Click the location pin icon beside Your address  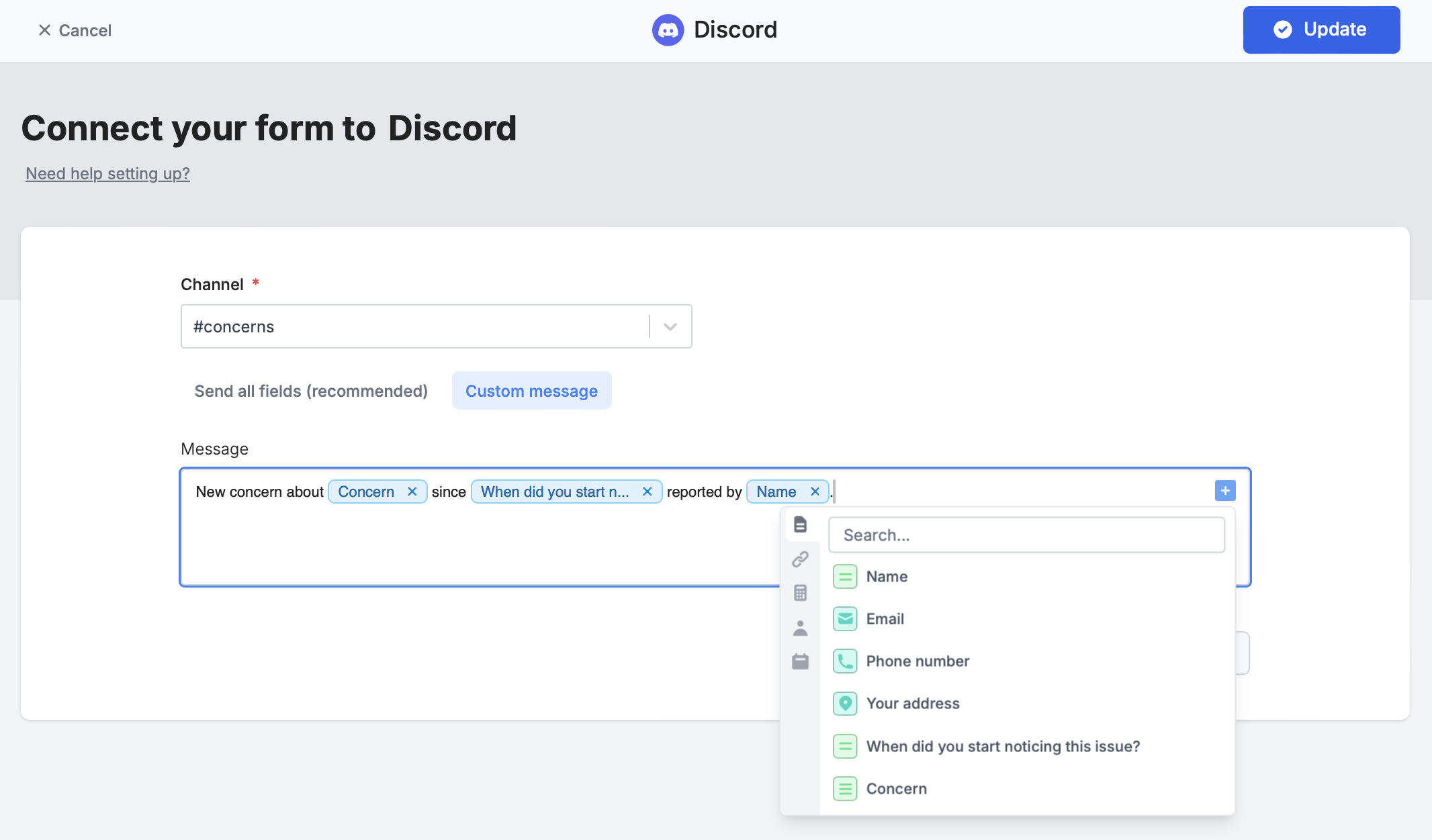(845, 703)
